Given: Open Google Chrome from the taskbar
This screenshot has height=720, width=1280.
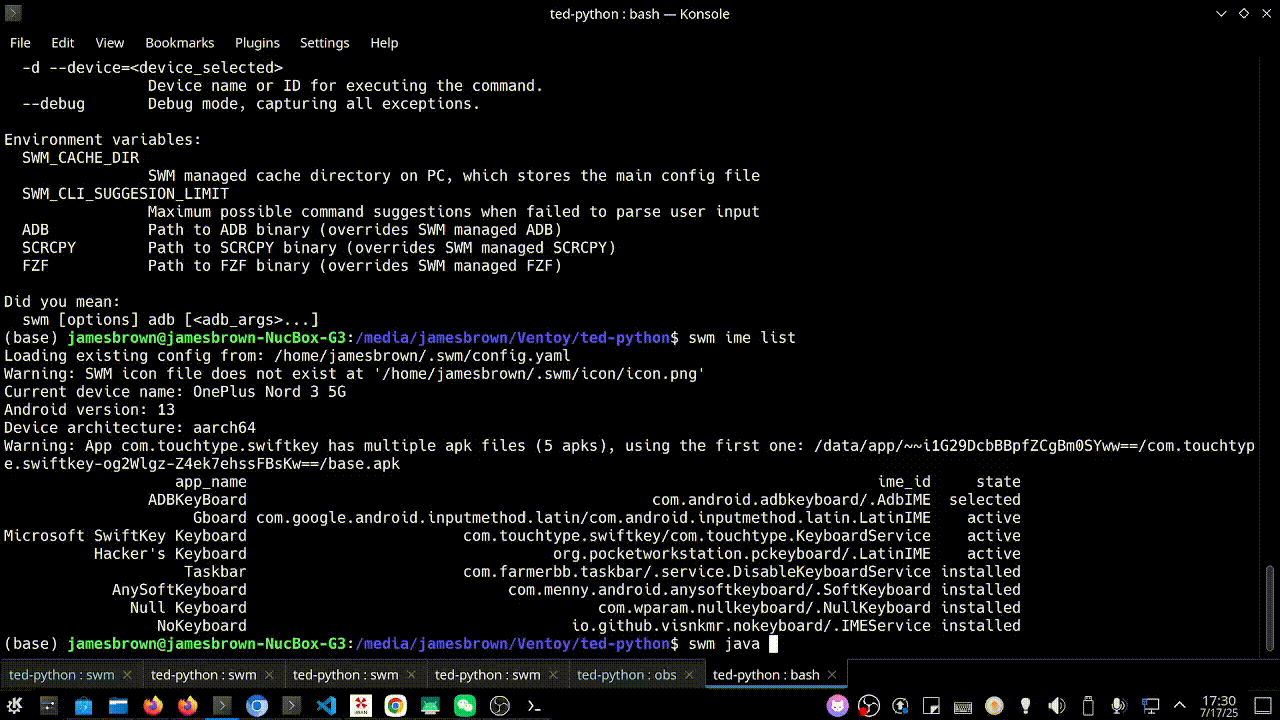Looking at the screenshot, I should (397, 705).
